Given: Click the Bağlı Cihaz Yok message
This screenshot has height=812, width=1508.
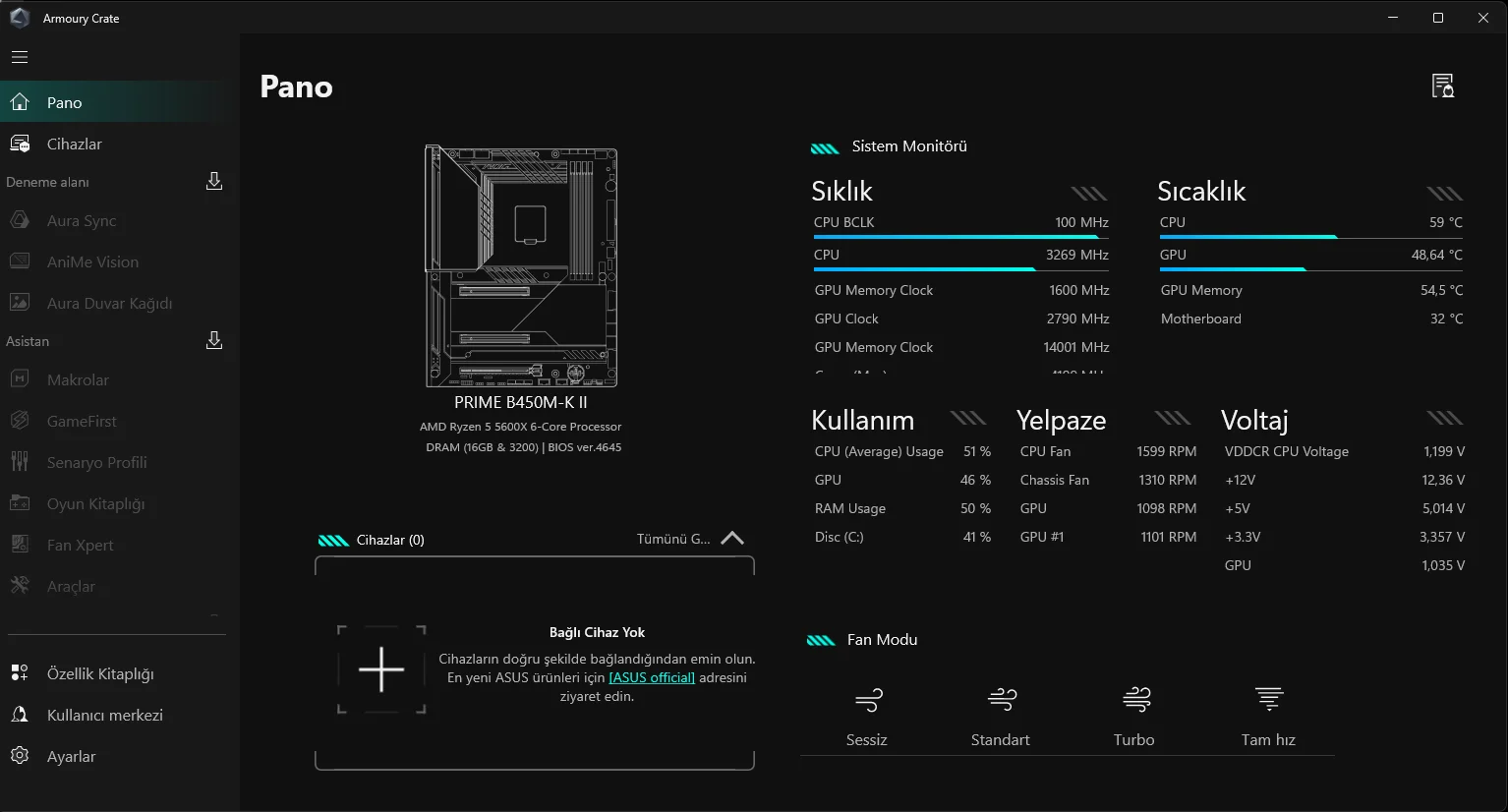Looking at the screenshot, I should click(x=597, y=632).
